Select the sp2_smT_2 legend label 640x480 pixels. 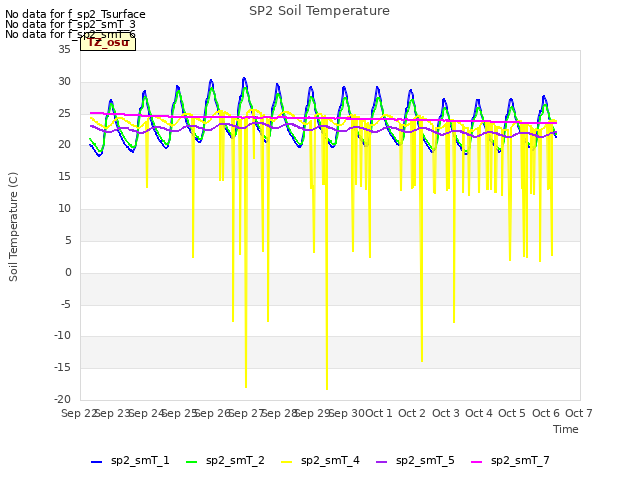click(235, 460)
